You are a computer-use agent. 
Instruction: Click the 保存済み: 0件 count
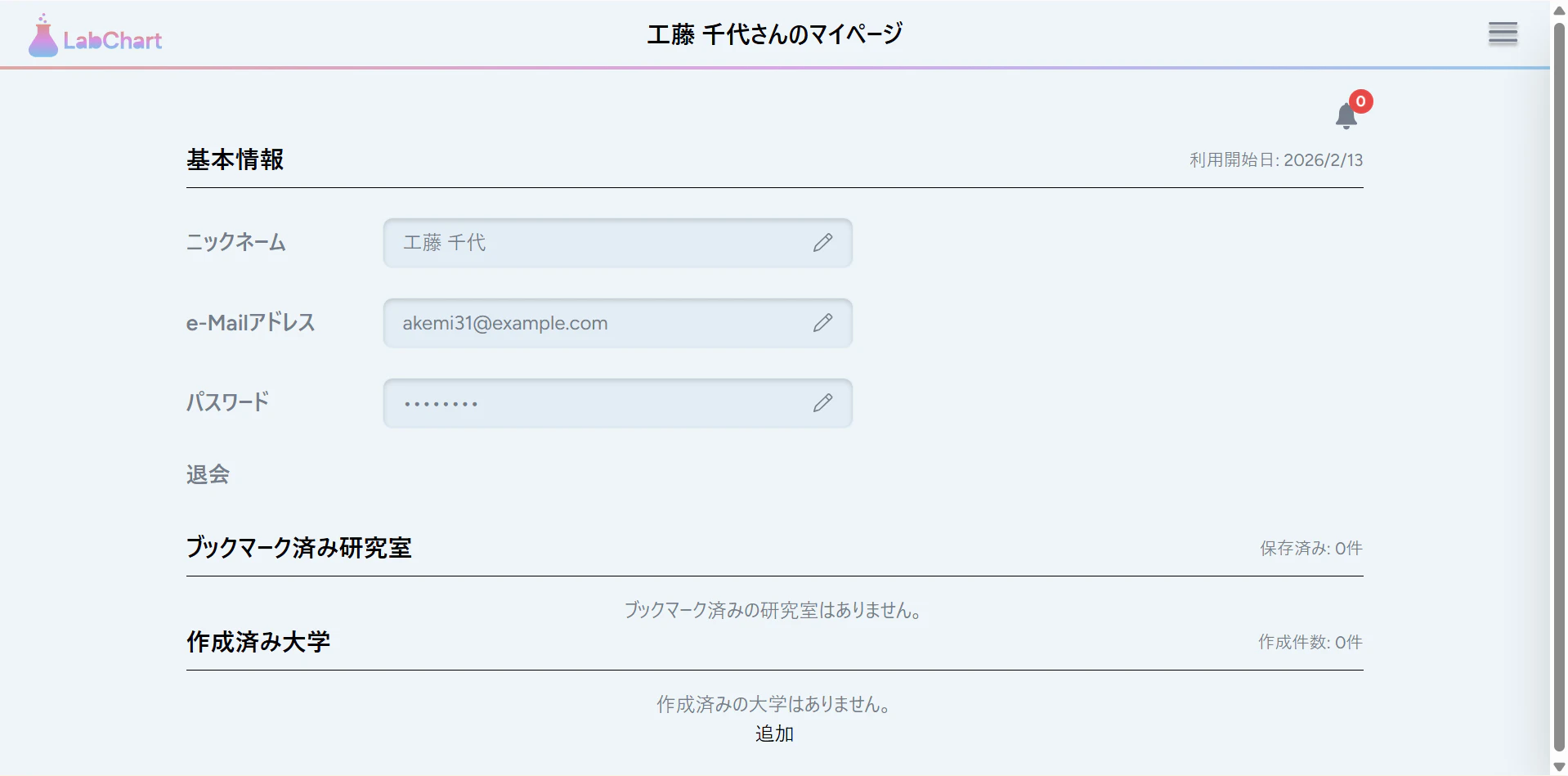click(1311, 549)
